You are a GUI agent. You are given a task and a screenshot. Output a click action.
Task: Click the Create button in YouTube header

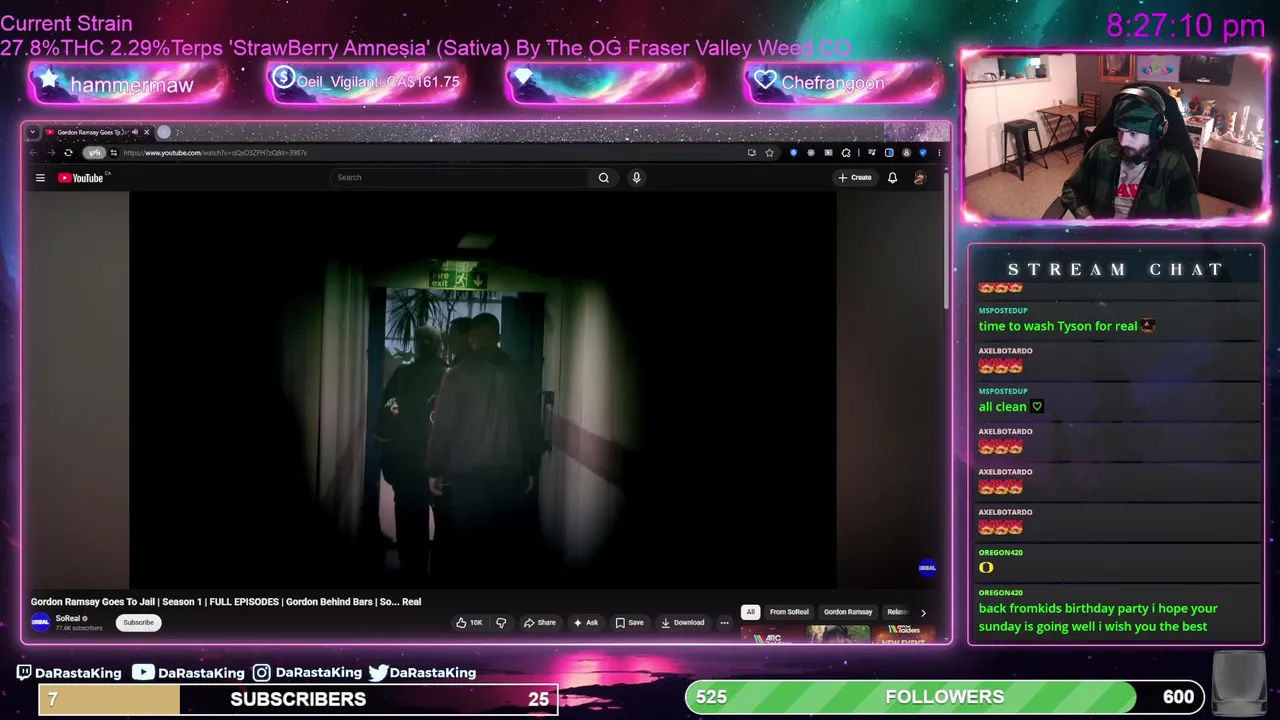pyautogui.click(x=855, y=178)
